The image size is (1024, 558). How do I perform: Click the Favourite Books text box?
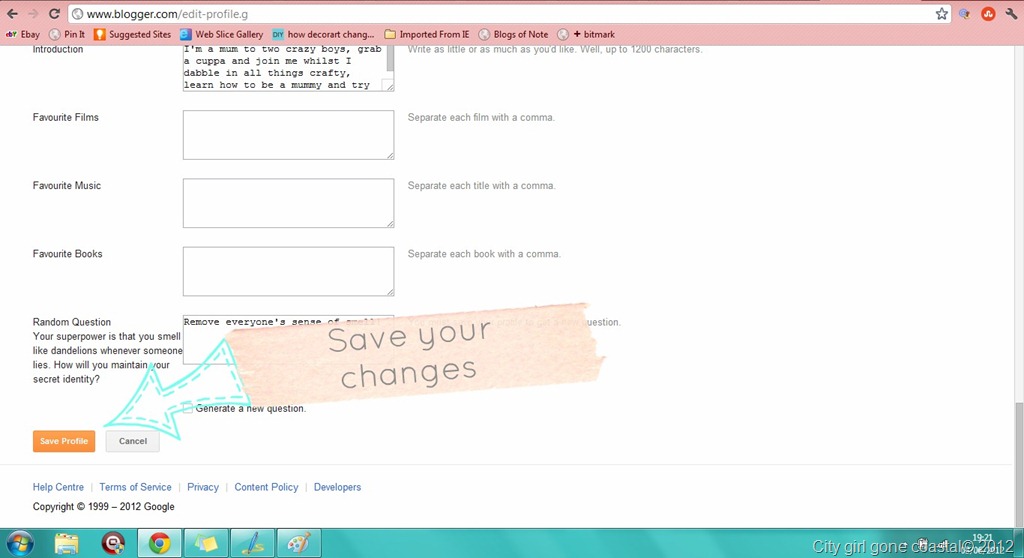coord(288,271)
